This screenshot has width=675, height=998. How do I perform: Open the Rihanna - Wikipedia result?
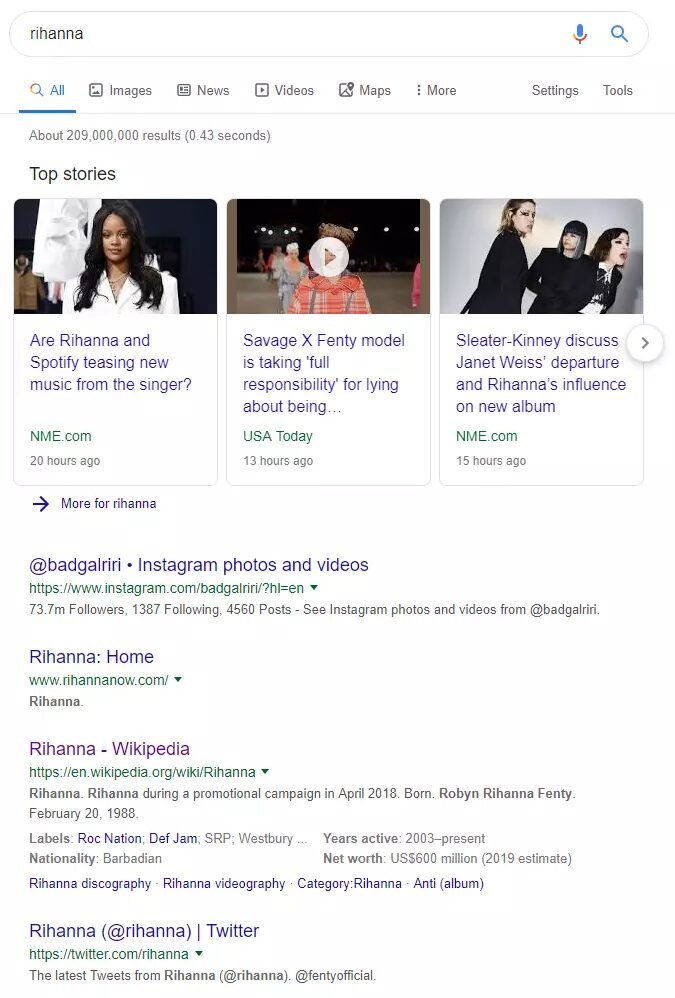pyautogui.click(x=109, y=749)
